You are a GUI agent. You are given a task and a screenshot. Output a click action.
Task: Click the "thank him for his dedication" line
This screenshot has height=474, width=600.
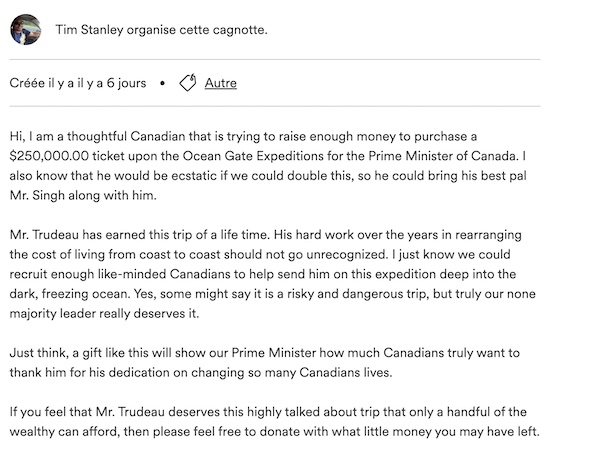(x=201, y=373)
